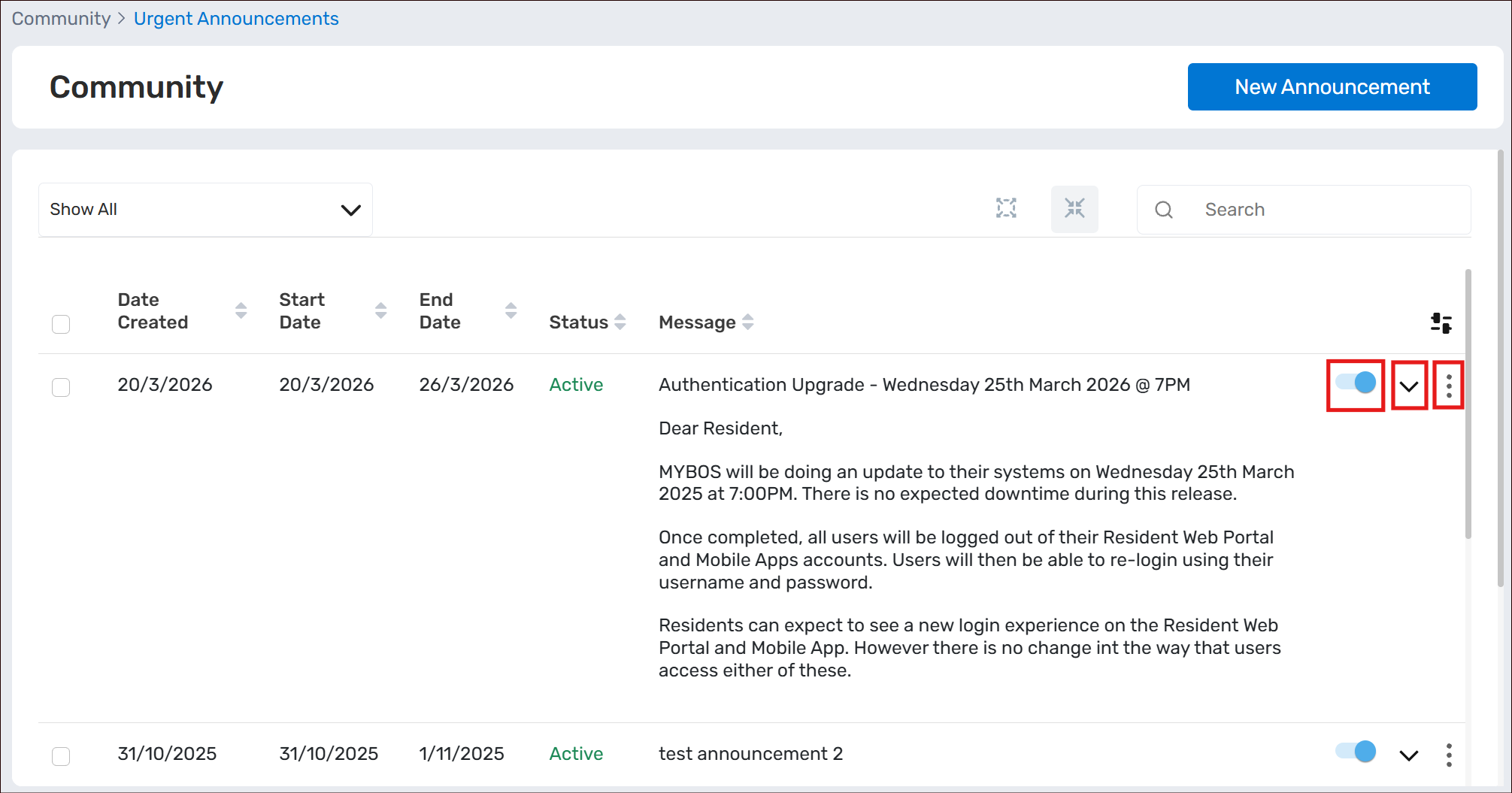
Task: Open three-dot menu for test announcement 2
Action: (1448, 755)
